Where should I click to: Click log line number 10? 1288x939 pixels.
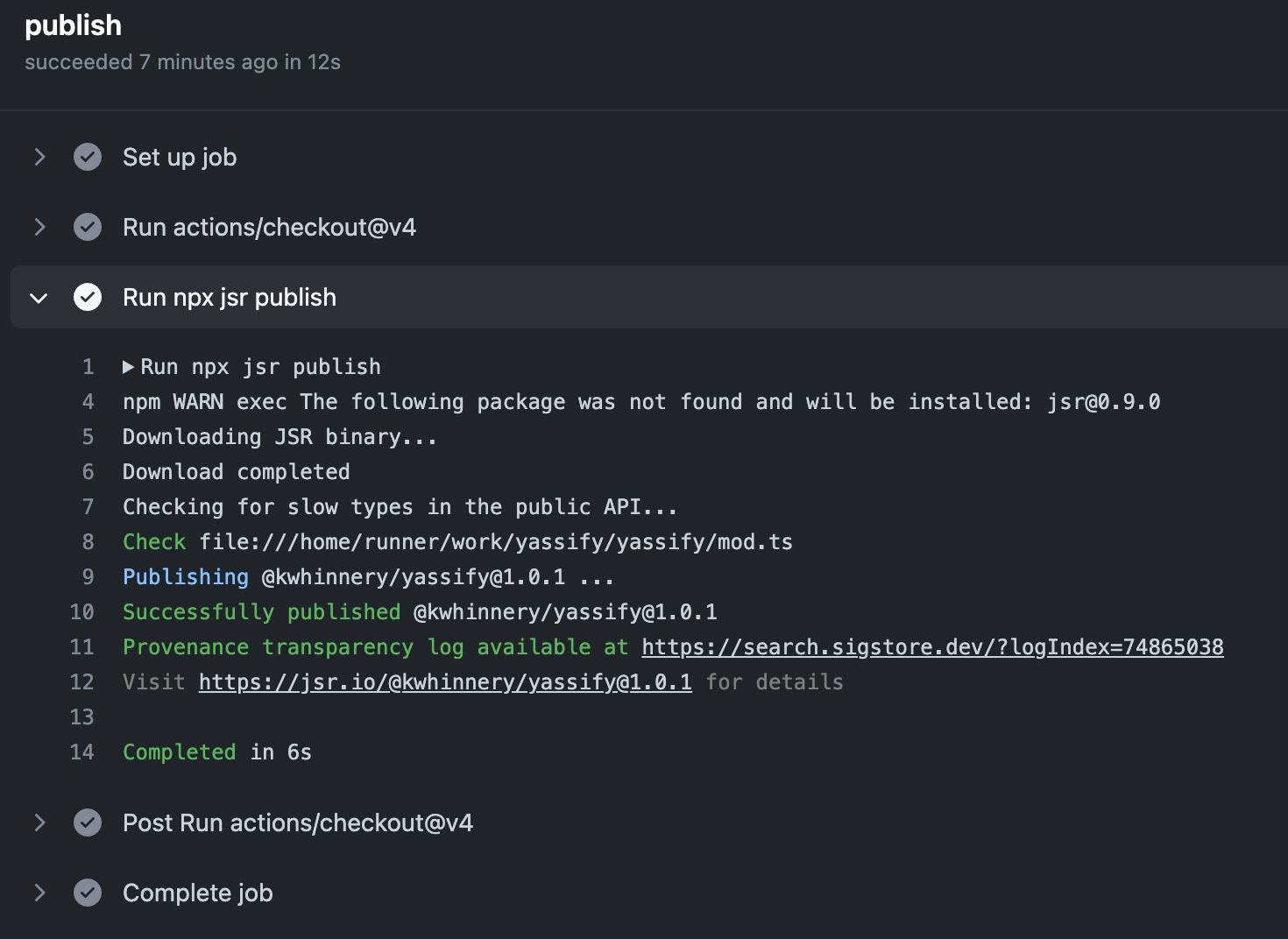pos(81,612)
